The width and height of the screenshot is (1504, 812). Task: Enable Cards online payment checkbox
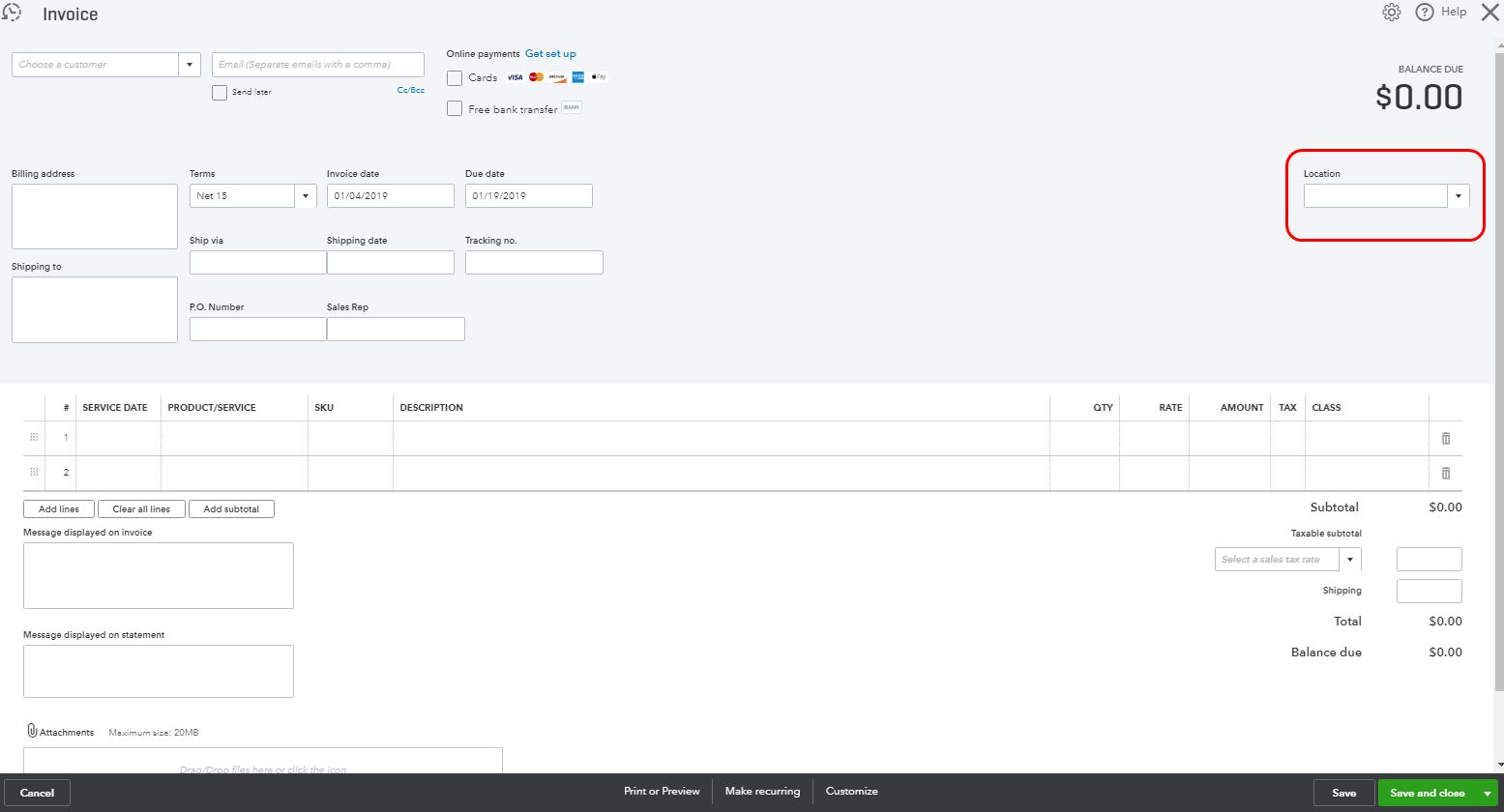click(x=455, y=78)
